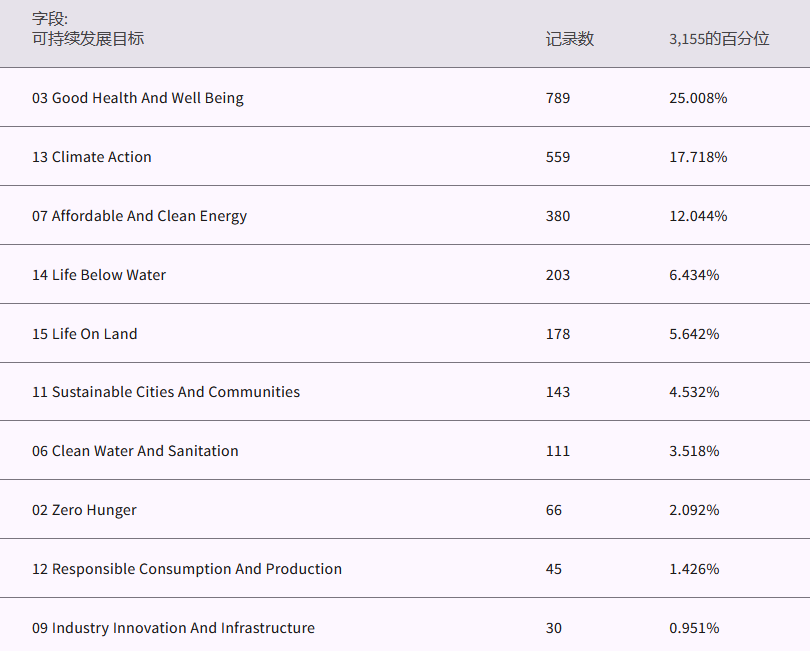Viewport: 810px width, 651px height.
Task: Click the 3,155的百分位 column header
Action: tap(719, 39)
